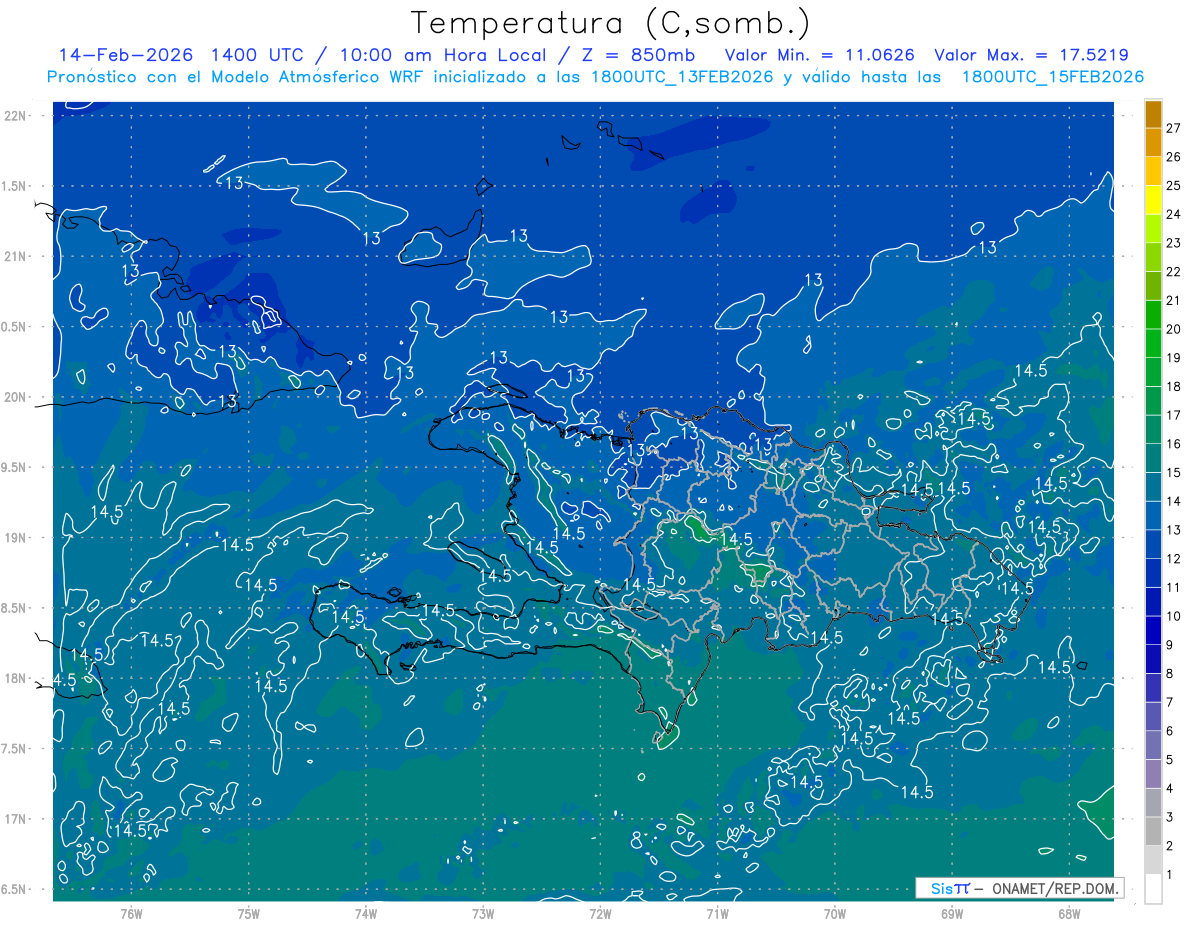Image resolution: width=1200 pixels, height=927 pixels.
Task: Click the 17N latitude axis label
Action: coord(14,819)
